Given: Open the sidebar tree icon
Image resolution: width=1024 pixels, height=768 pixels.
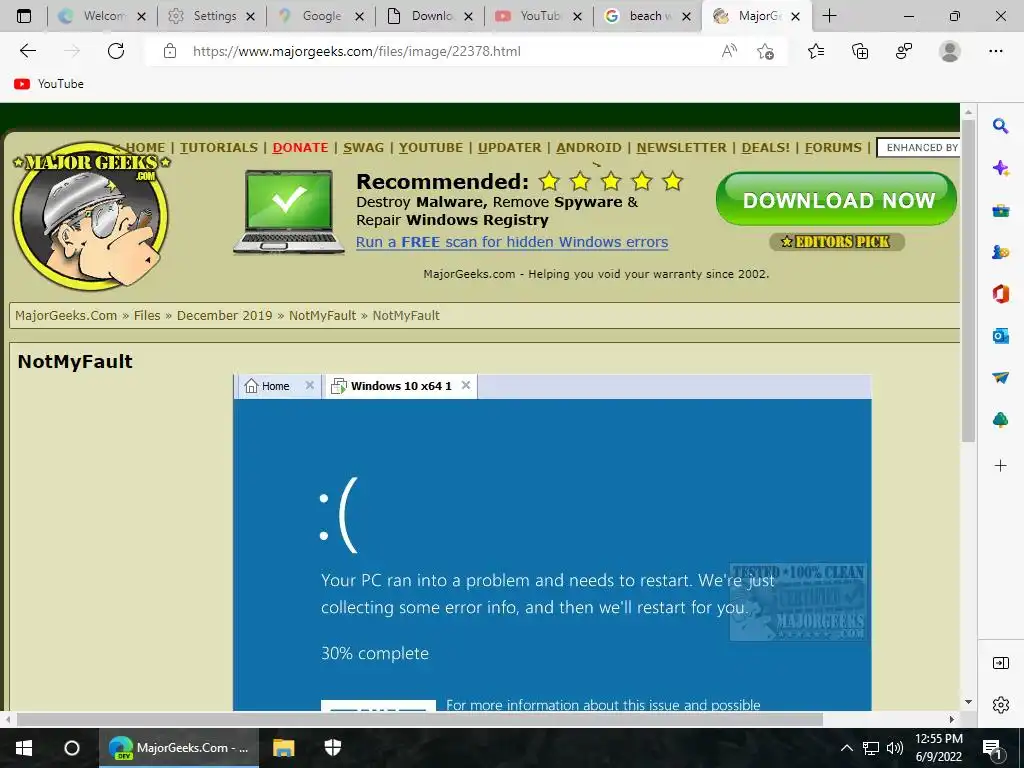Looking at the screenshot, I should 1000,419.
